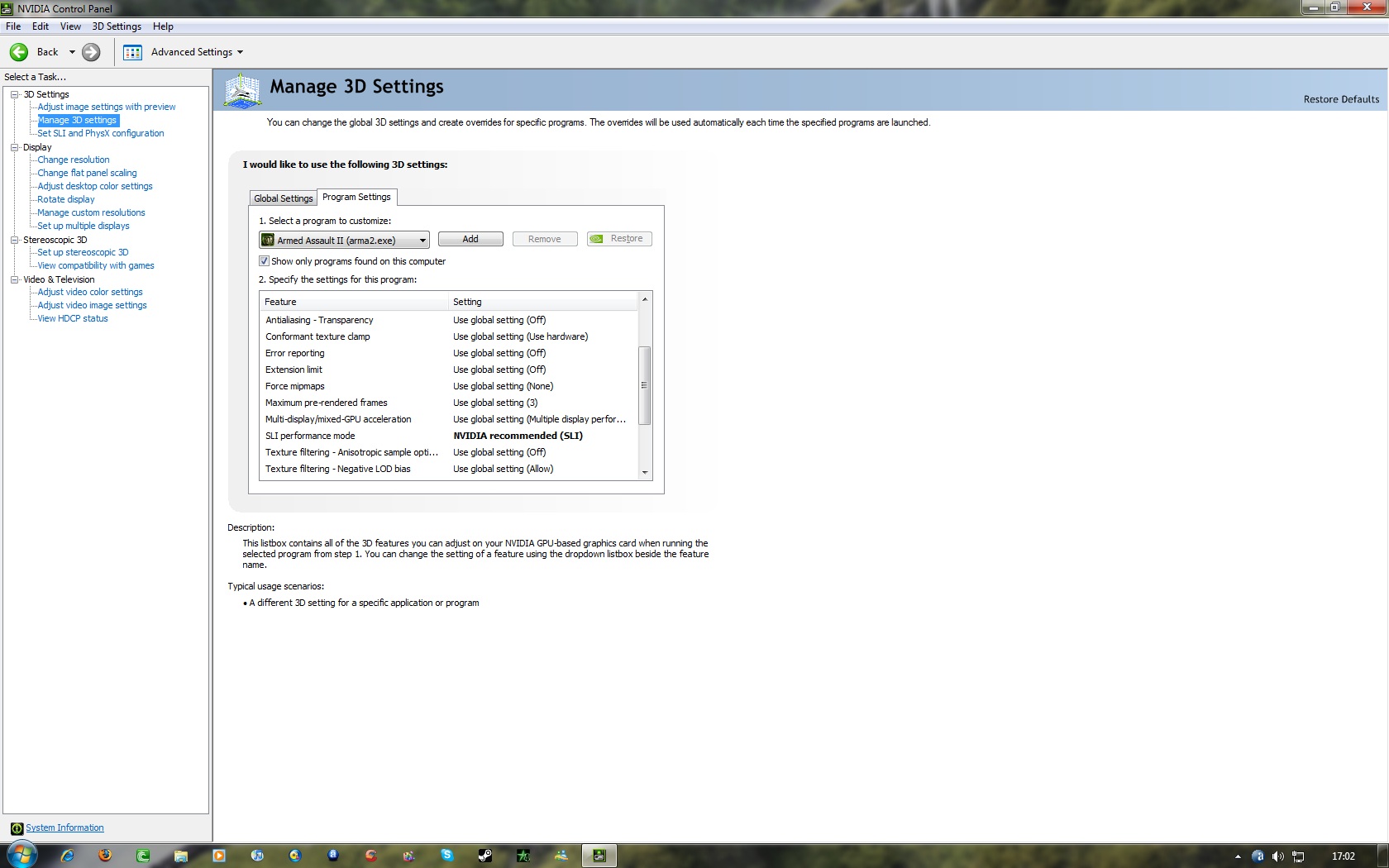The image size is (1389, 868).
Task: Click the Setting column header
Action: (543, 302)
